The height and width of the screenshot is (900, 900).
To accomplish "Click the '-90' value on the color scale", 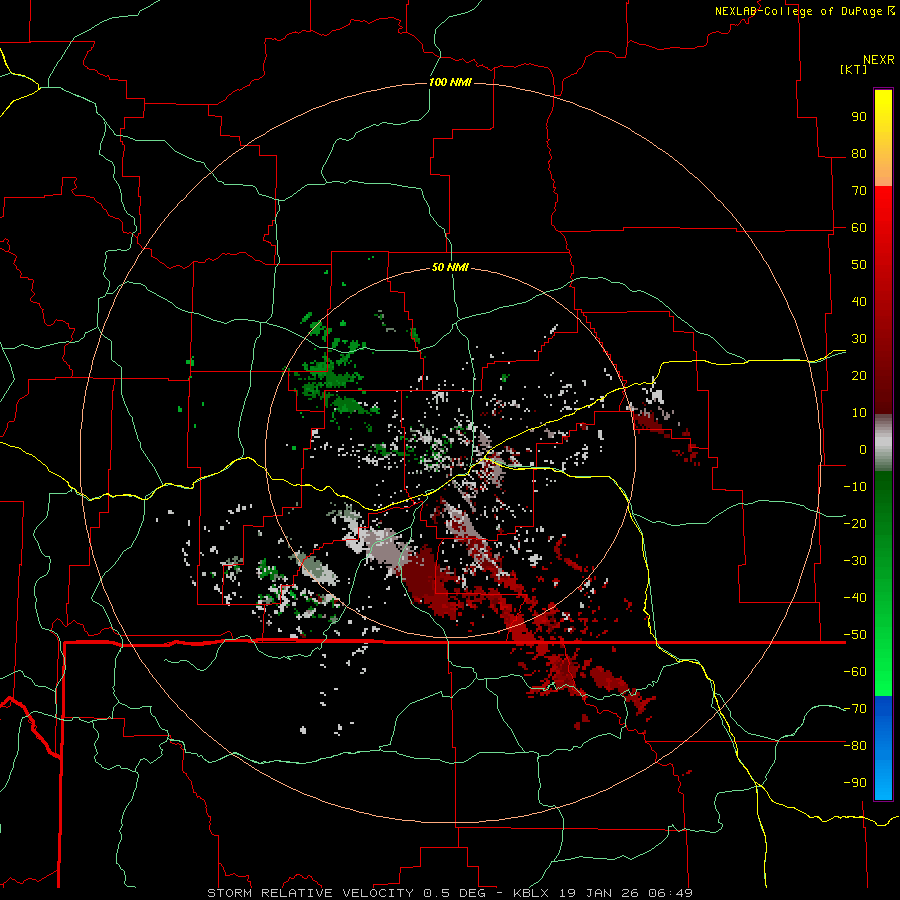I will 855,782.
